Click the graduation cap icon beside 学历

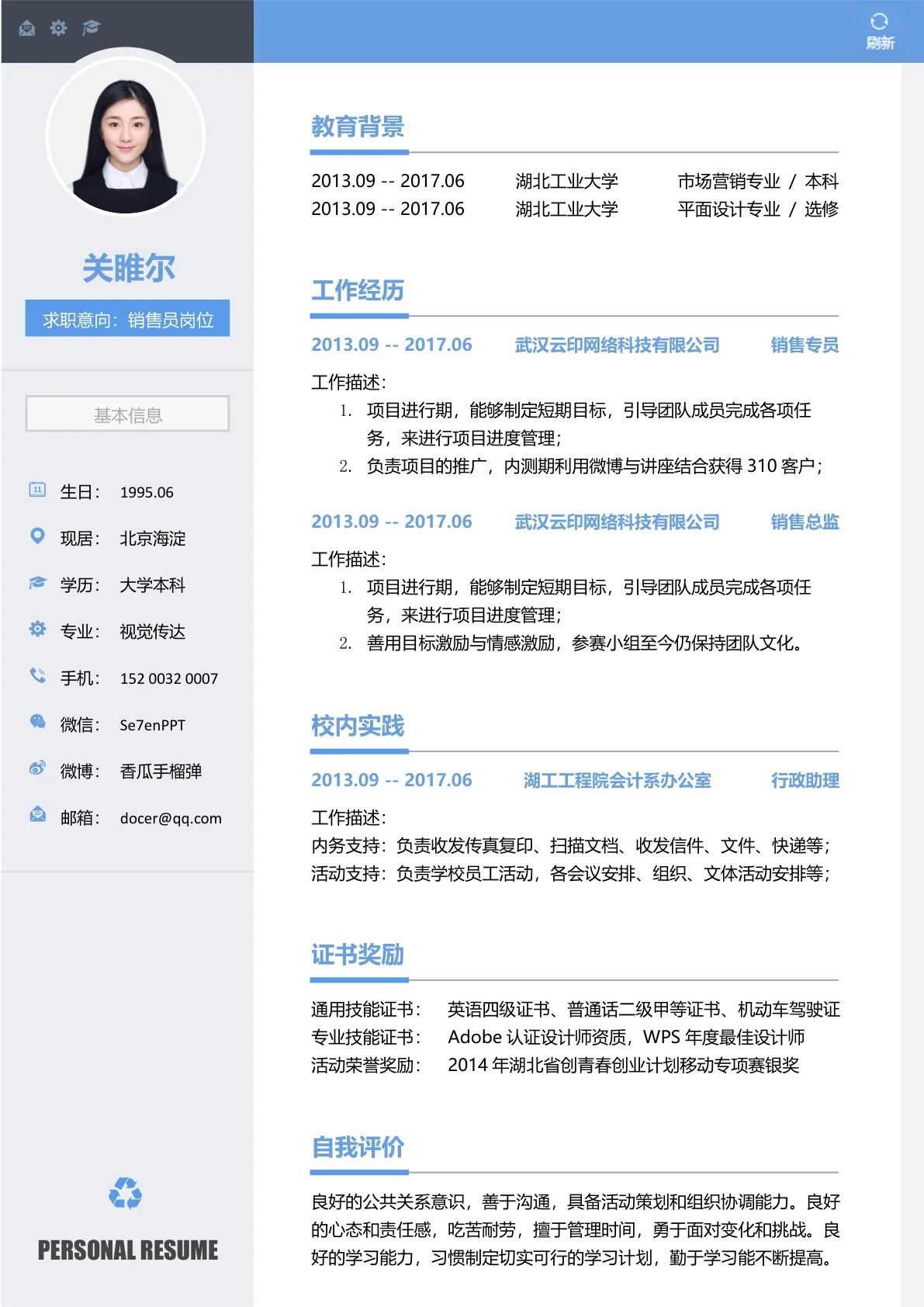pyautogui.click(x=37, y=582)
